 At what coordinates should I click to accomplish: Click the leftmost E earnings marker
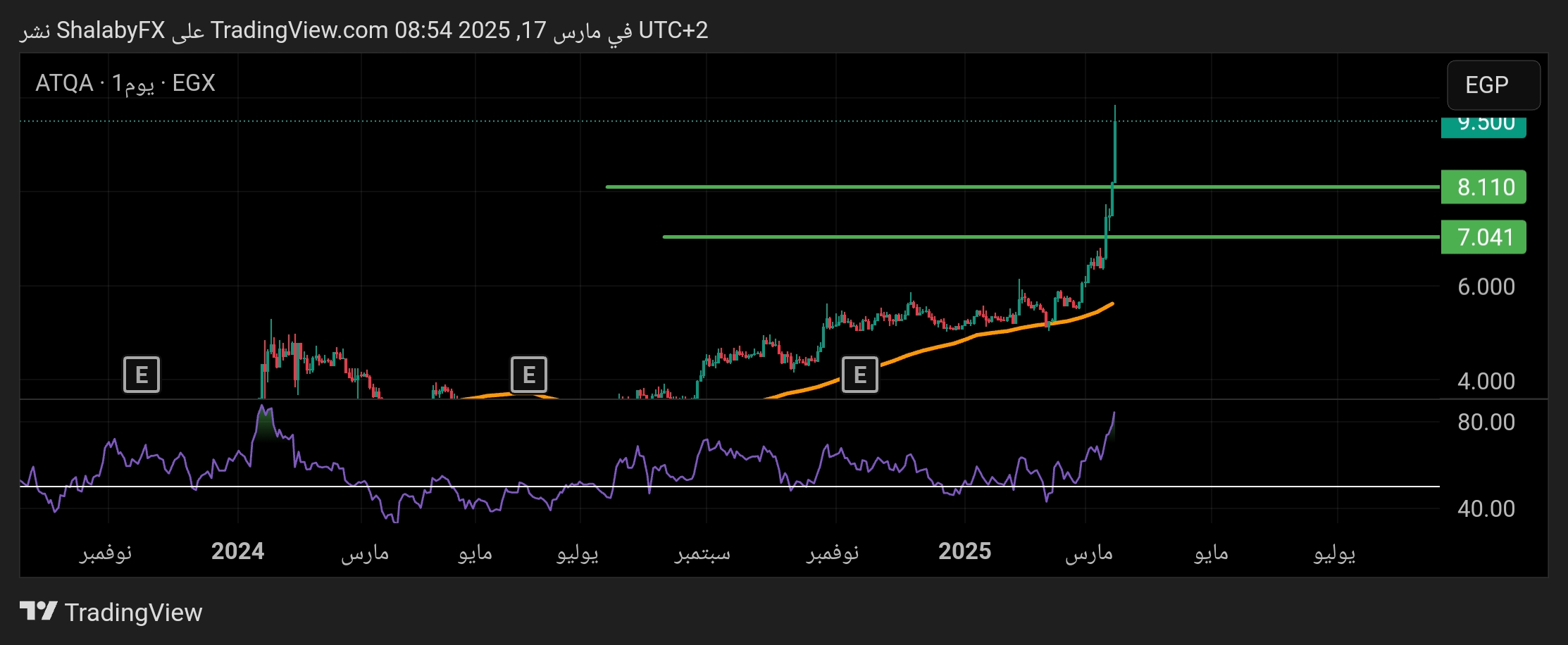141,374
